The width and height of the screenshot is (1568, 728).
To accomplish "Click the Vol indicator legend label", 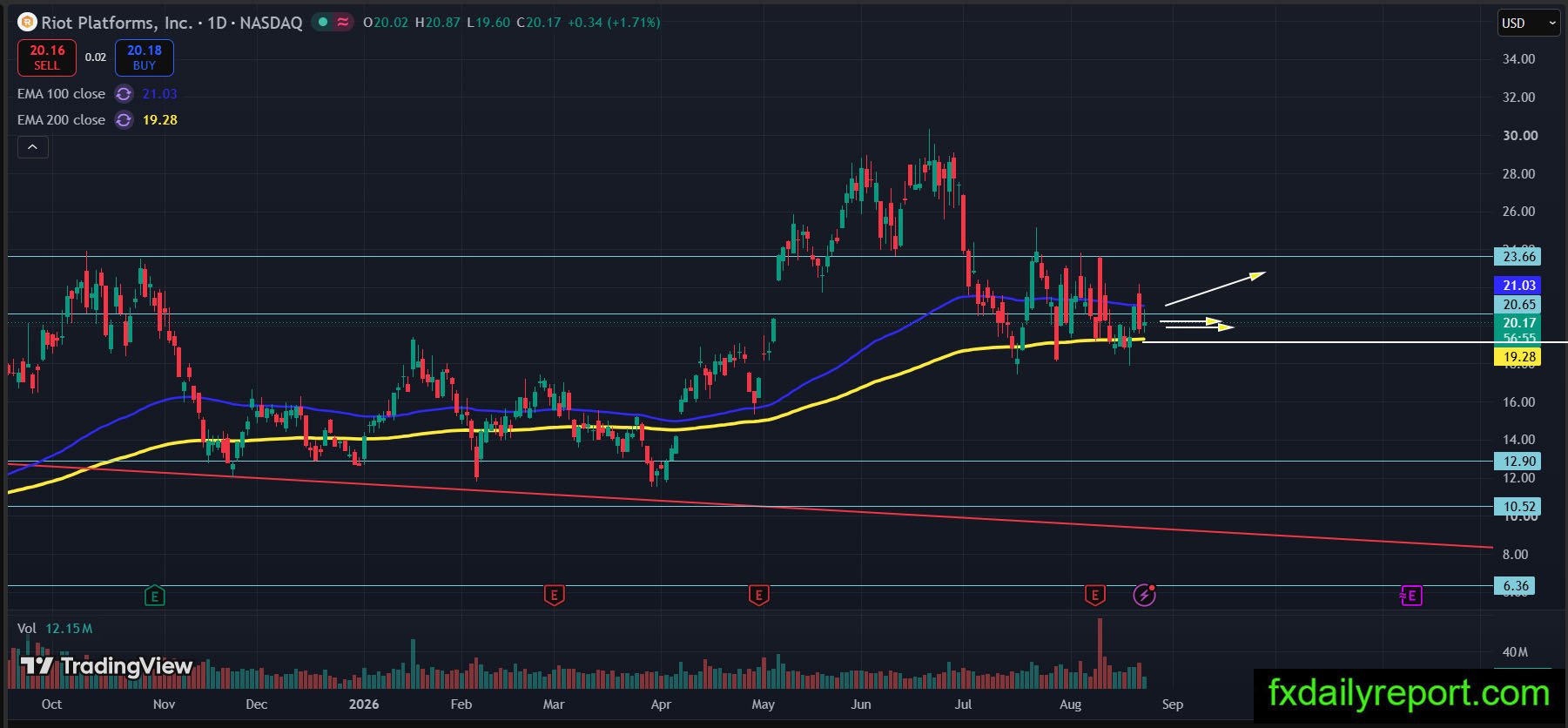I will (x=27, y=628).
